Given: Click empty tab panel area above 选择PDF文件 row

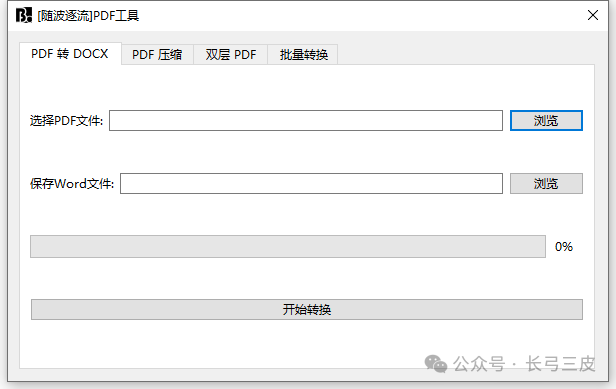Looking at the screenshot, I should [306, 86].
